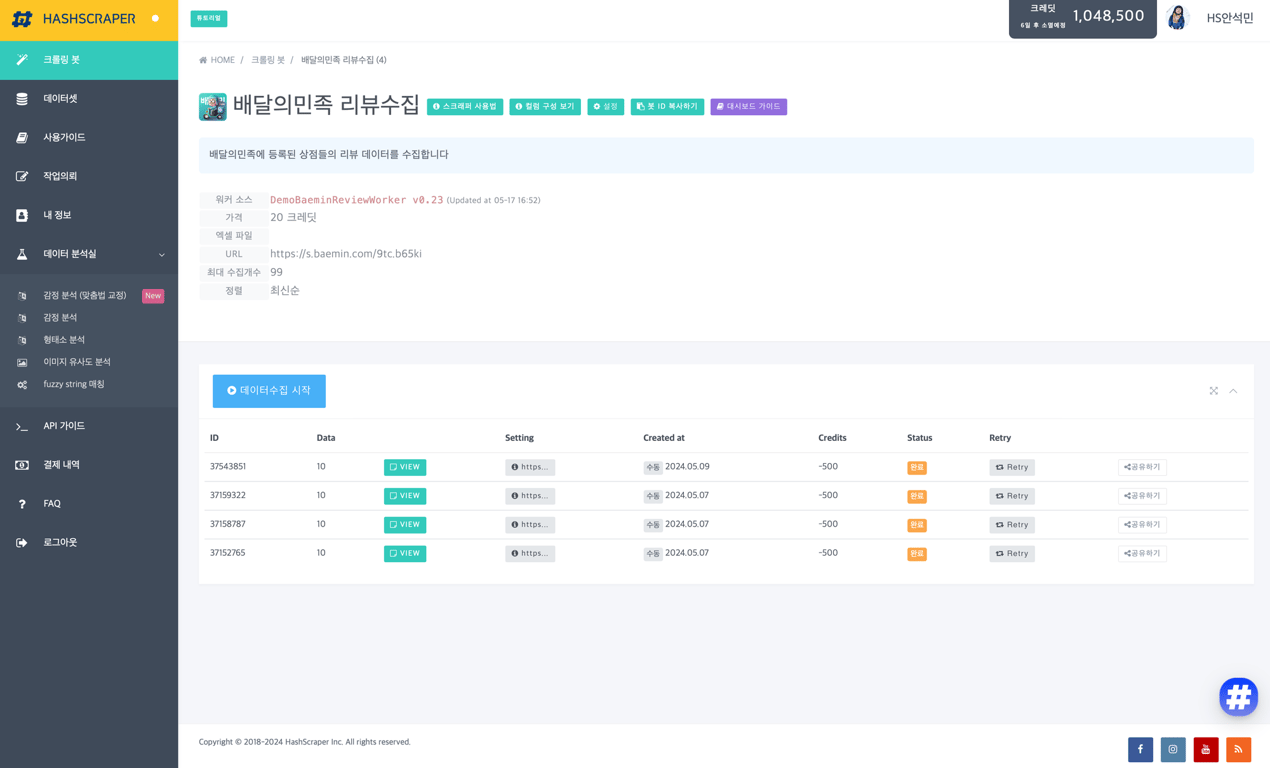Click the DemoBaeminReviewWorker v0.23 source text
Screen dimensions: 1270x768
356,200
